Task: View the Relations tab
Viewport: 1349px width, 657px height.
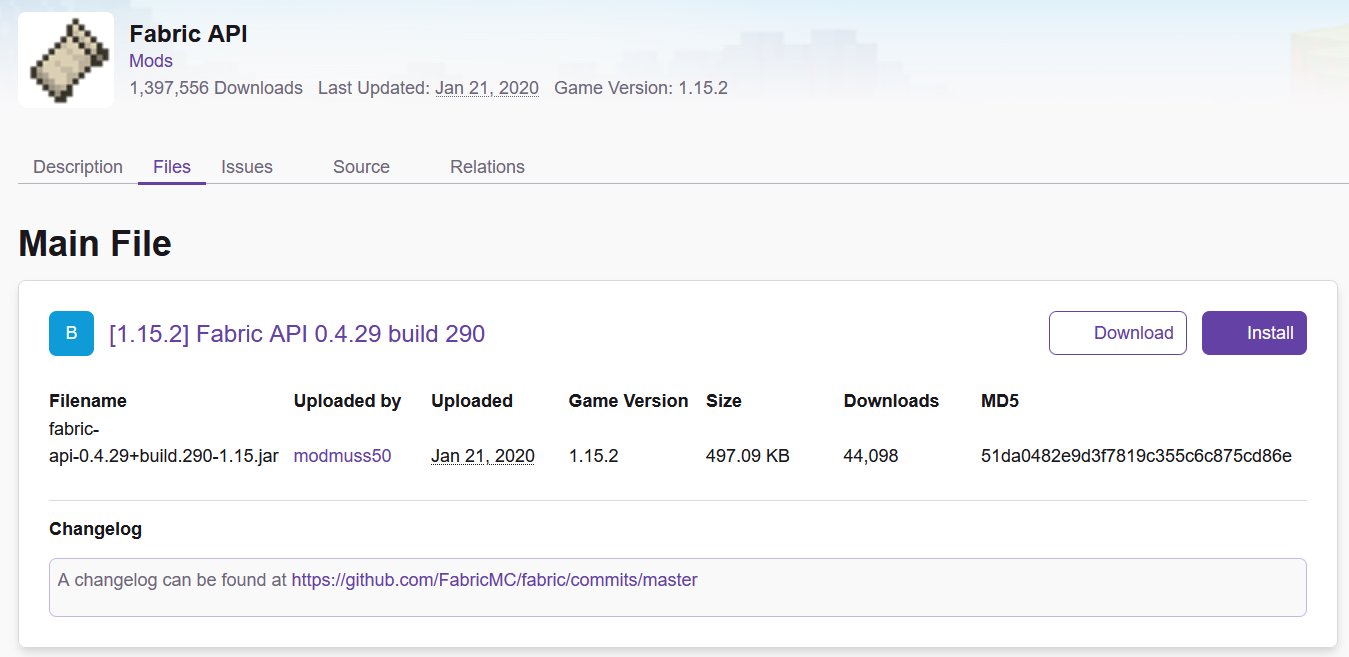Action: click(x=487, y=167)
